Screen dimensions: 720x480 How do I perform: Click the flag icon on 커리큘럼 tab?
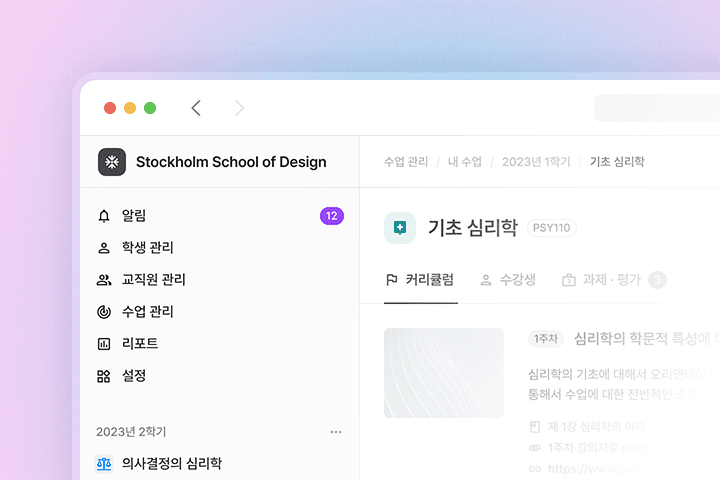point(392,280)
